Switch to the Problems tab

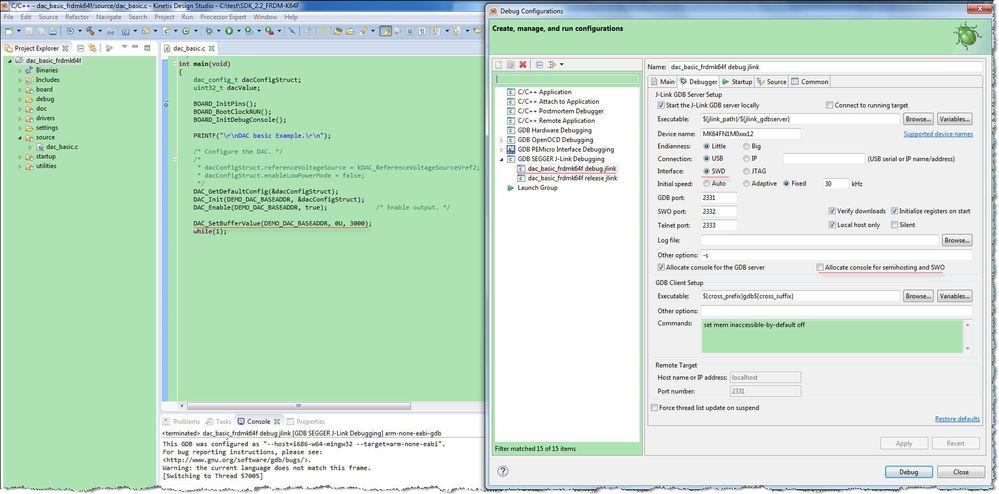(x=182, y=421)
